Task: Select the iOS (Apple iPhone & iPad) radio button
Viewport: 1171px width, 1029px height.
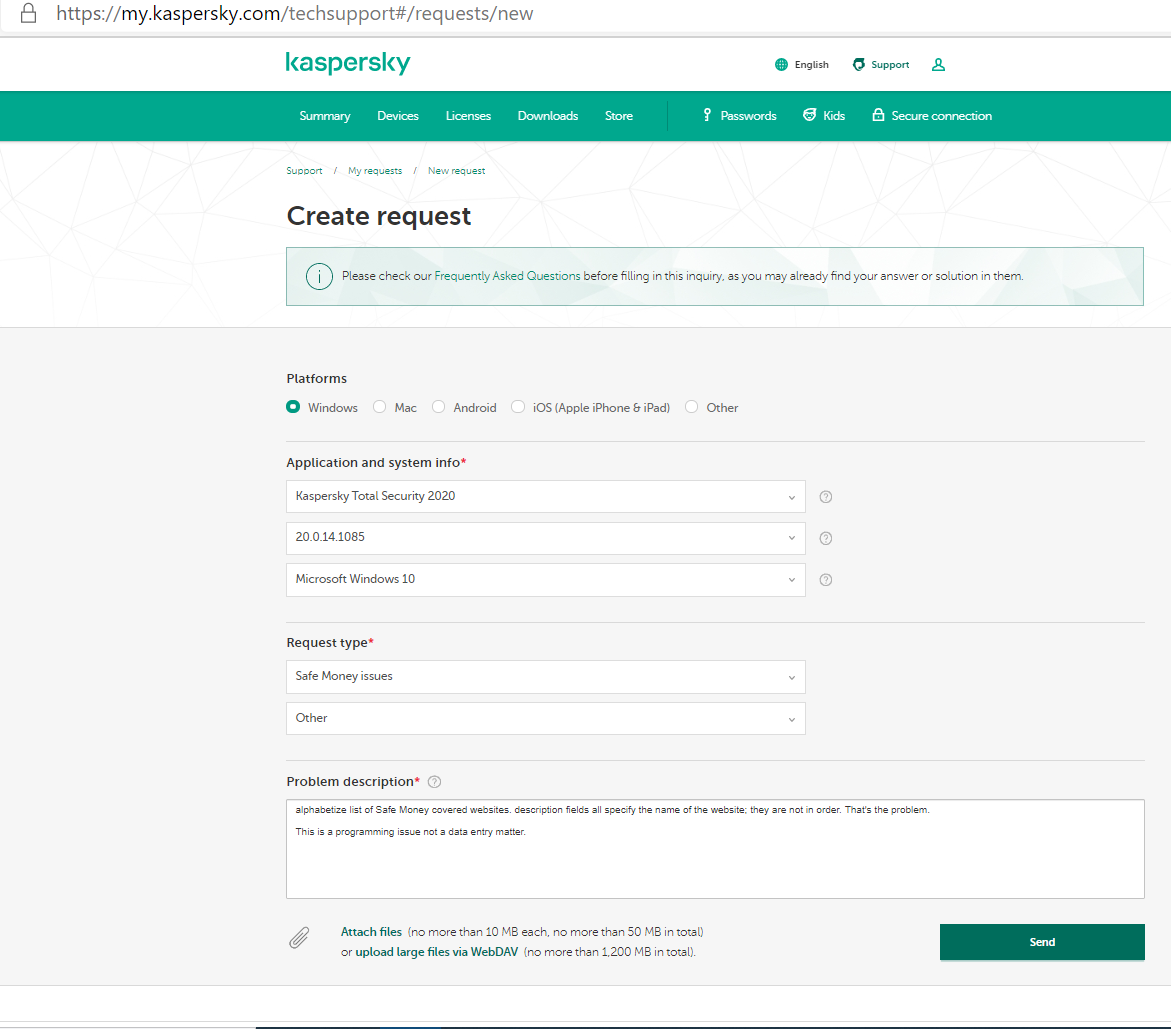Action: [x=518, y=407]
